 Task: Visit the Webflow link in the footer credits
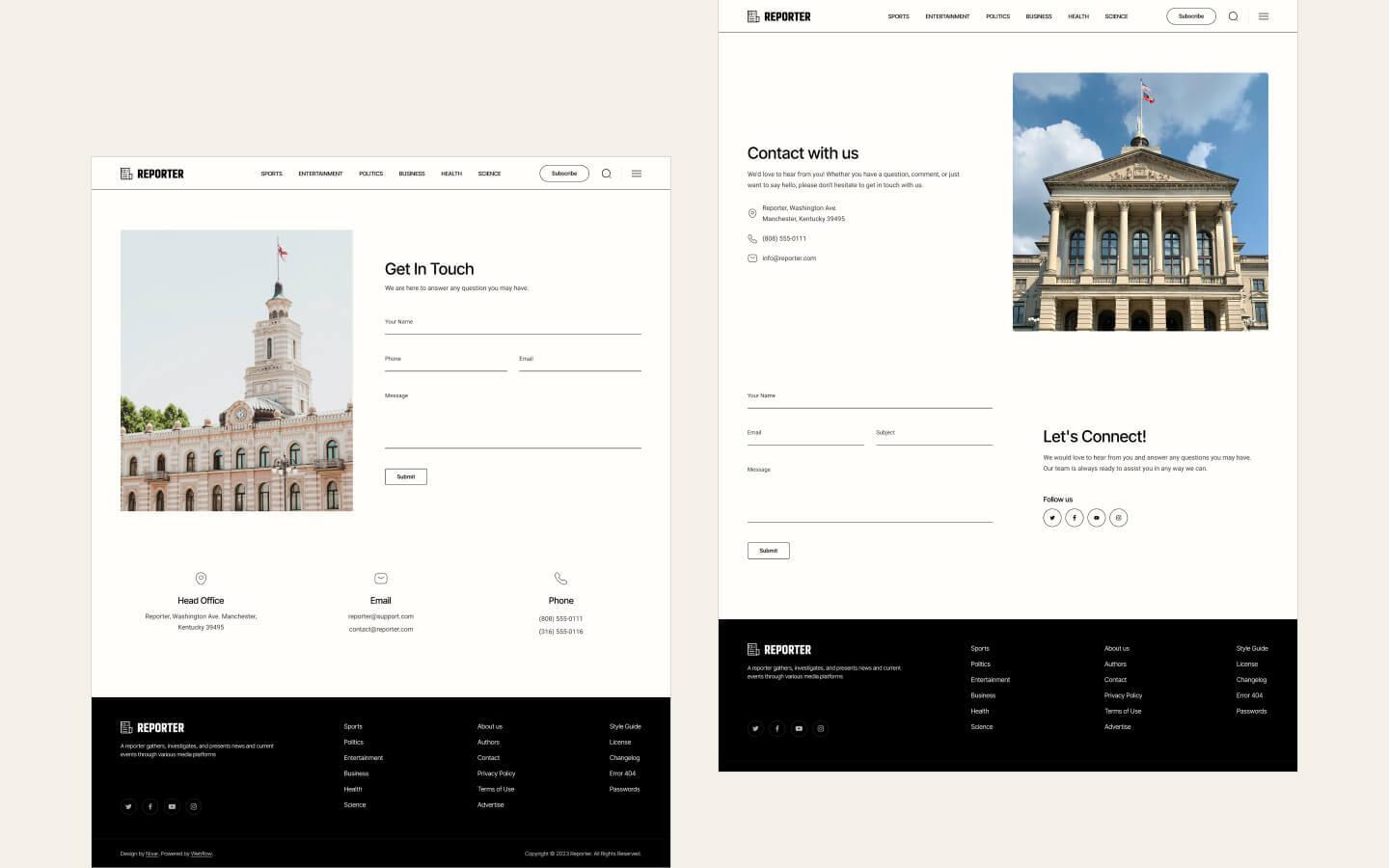coord(201,854)
